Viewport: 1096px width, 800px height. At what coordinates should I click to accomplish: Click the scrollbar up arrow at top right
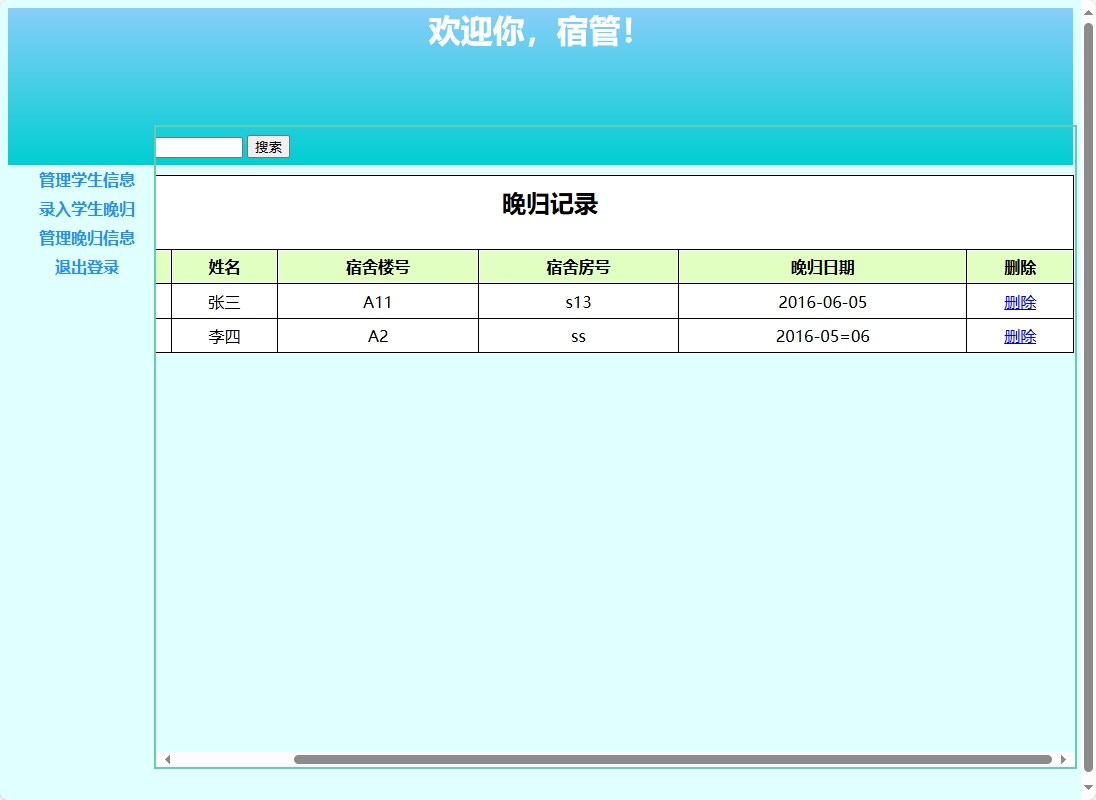click(1087, 11)
